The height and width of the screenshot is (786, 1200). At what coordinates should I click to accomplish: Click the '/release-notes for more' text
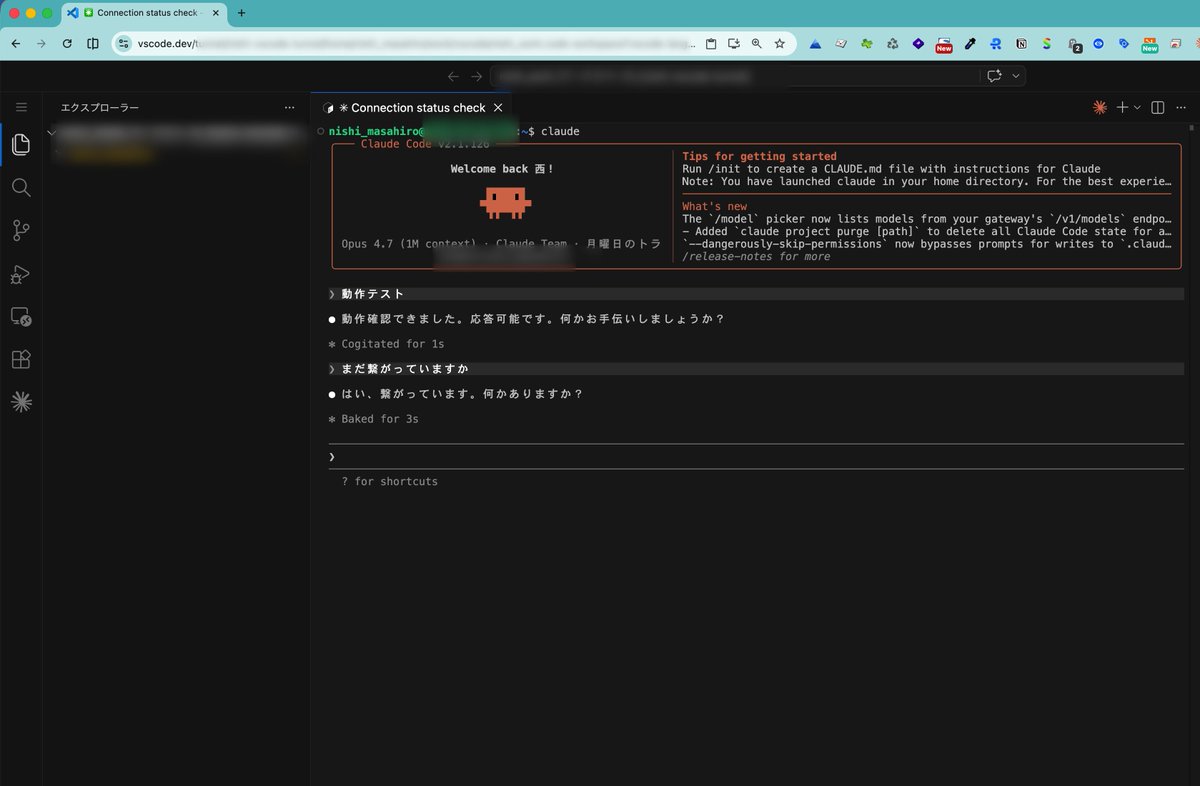(756, 257)
